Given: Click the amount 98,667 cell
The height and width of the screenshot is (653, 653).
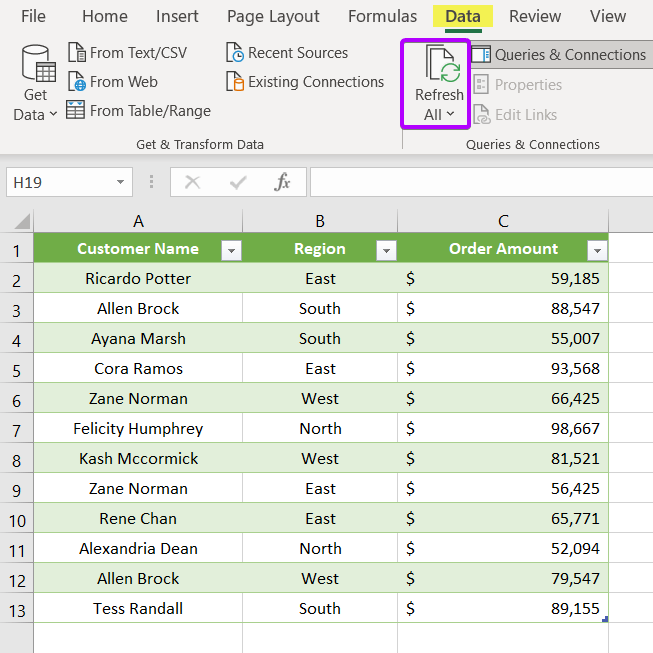Looking at the screenshot, I should point(503,428).
